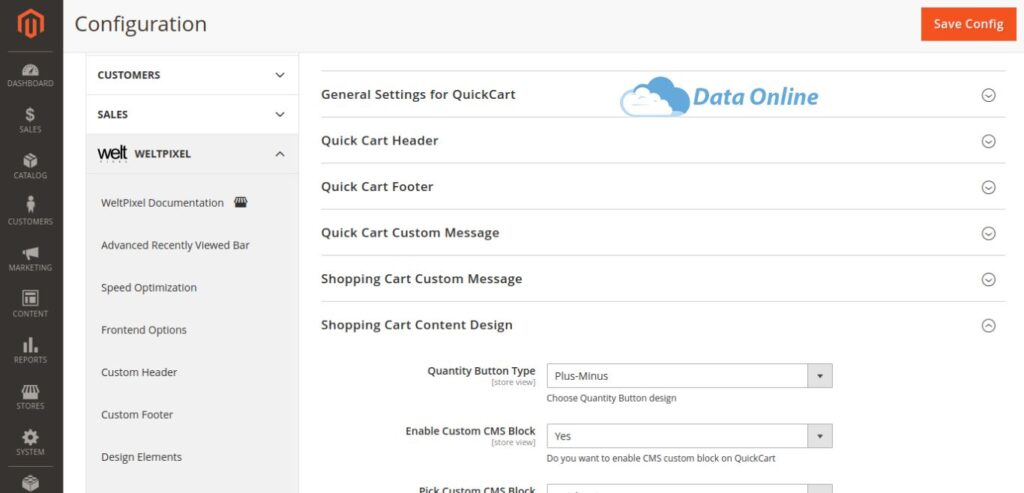Click the Magento logo icon
The image size is (1024, 493).
[31, 24]
